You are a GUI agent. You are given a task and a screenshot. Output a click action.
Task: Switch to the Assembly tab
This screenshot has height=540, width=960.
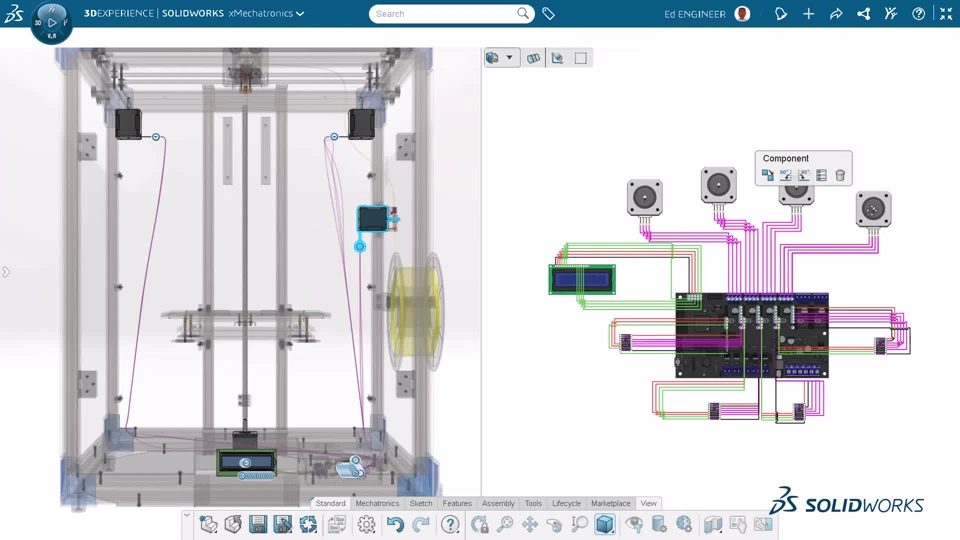tap(498, 503)
